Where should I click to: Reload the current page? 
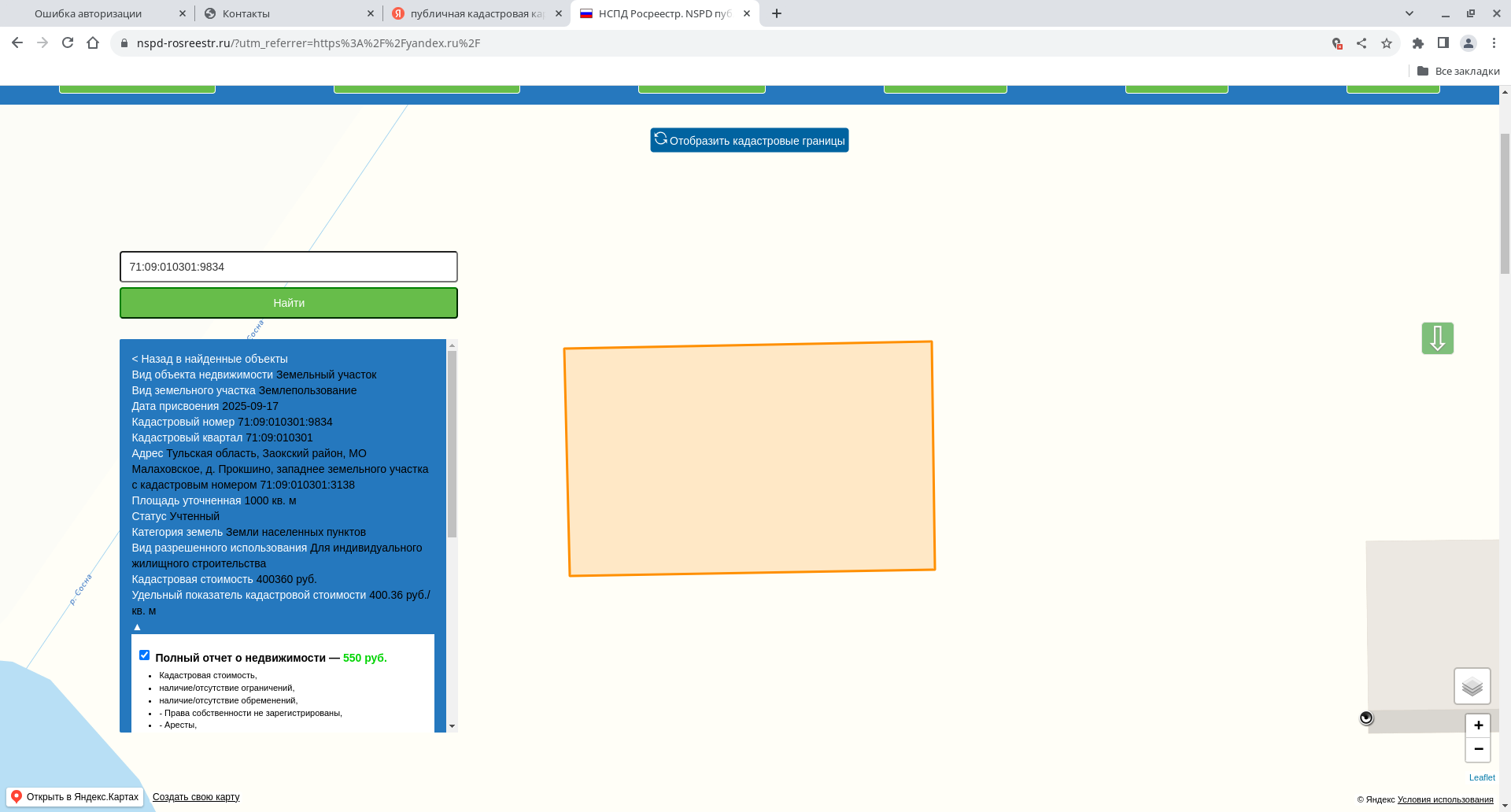click(68, 43)
